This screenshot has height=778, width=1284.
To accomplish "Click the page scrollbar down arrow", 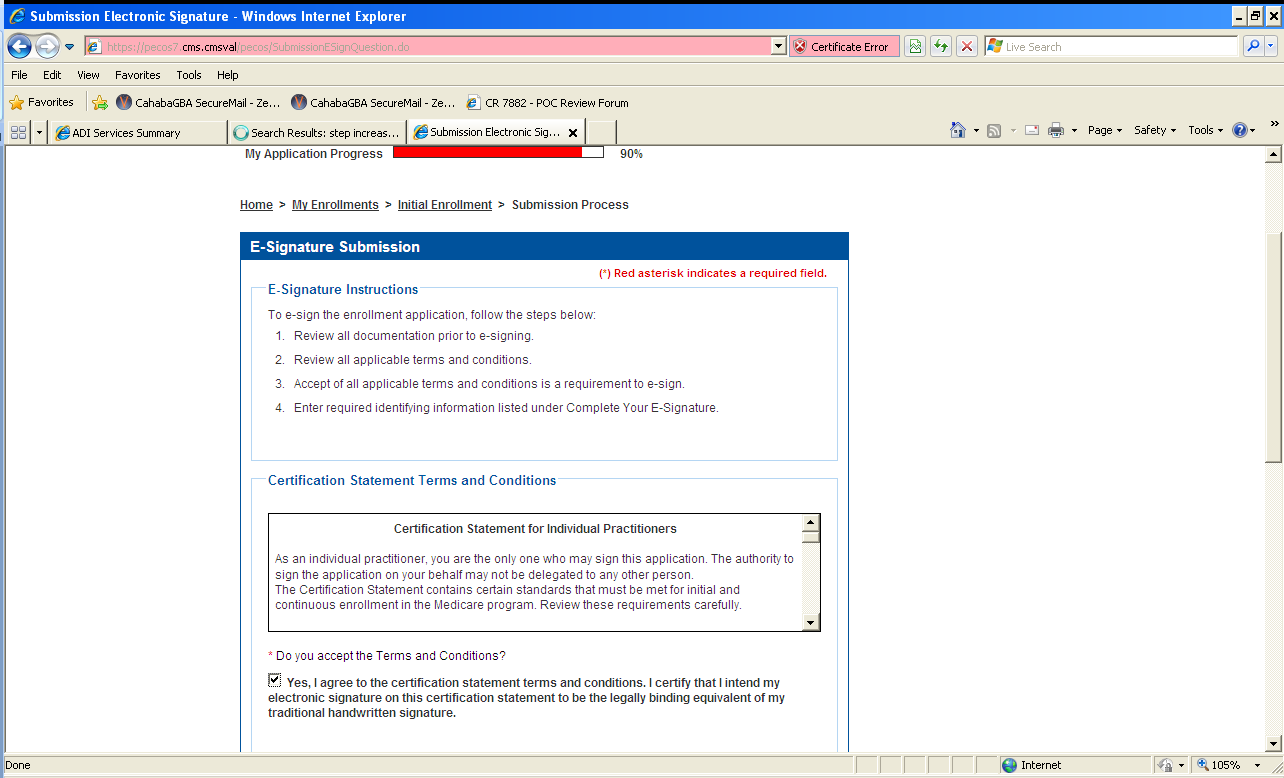I will (x=1274, y=744).
